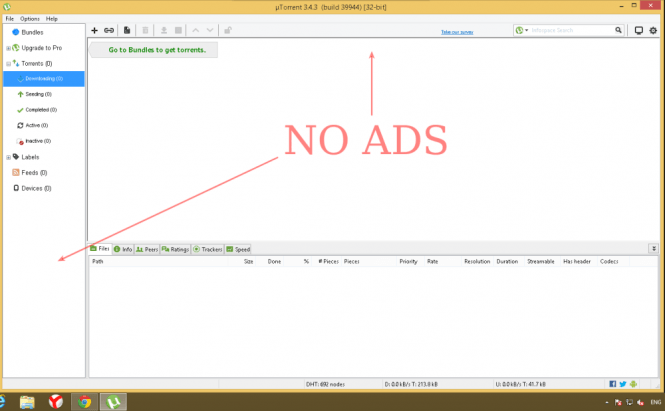Select Bundles in the sidebar
Viewport: 665px width, 411px height.
click(32, 32)
